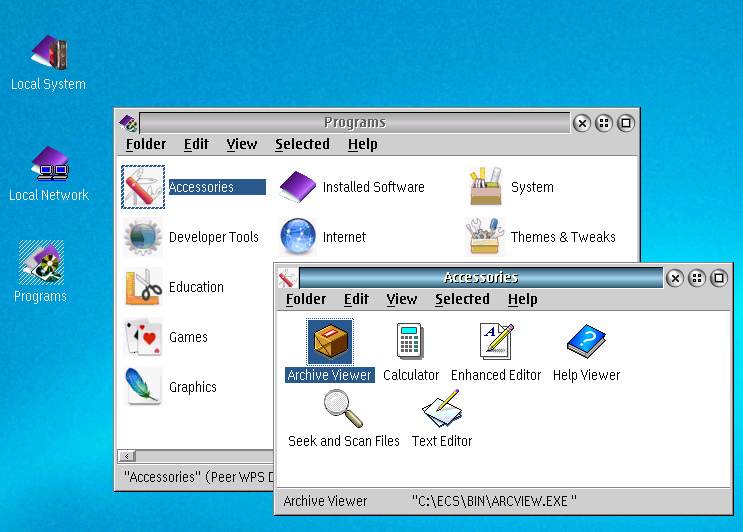Screen dimensions: 743x532
Task: Click the Accessories window title bar
Action: pyautogui.click(x=480, y=278)
